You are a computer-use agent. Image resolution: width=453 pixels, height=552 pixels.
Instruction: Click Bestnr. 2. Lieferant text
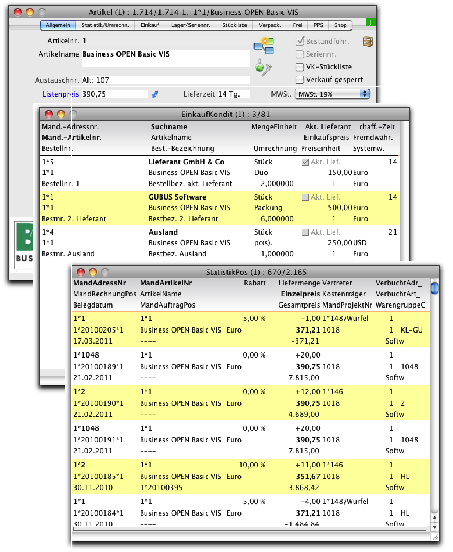coord(74,219)
